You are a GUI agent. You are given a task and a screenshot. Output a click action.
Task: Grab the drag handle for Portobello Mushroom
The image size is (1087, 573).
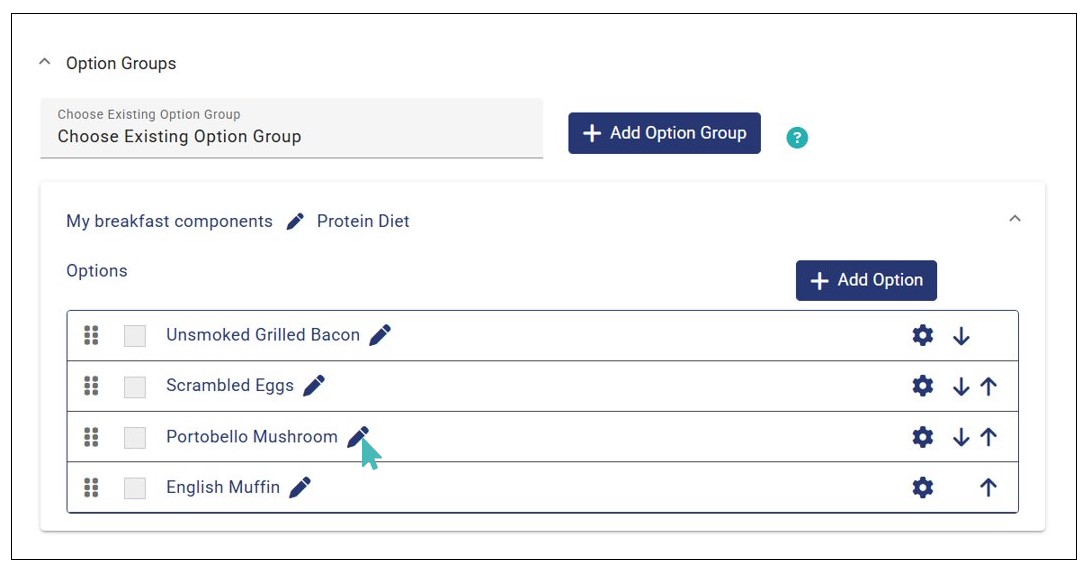coord(91,437)
